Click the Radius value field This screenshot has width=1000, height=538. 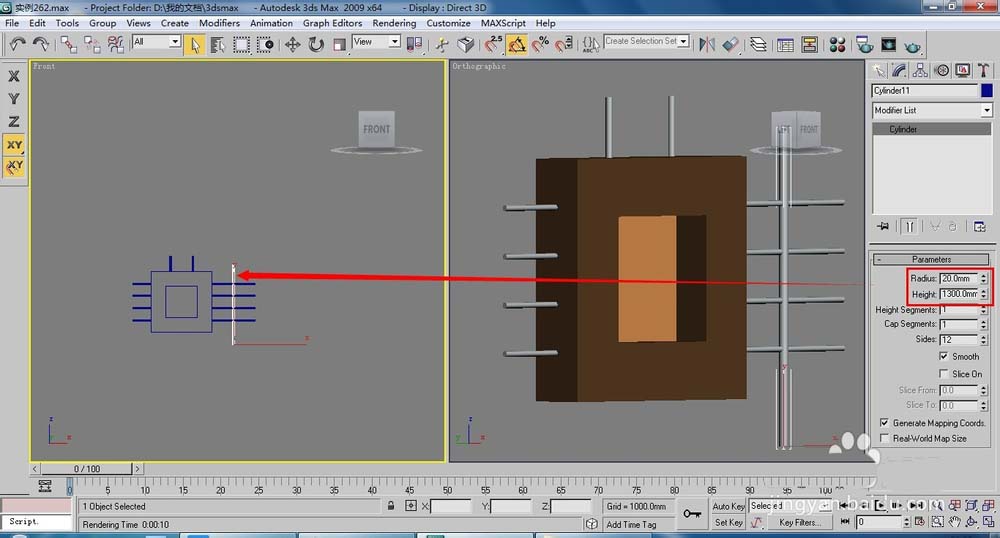pyautogui.click(x=959, y=279)
